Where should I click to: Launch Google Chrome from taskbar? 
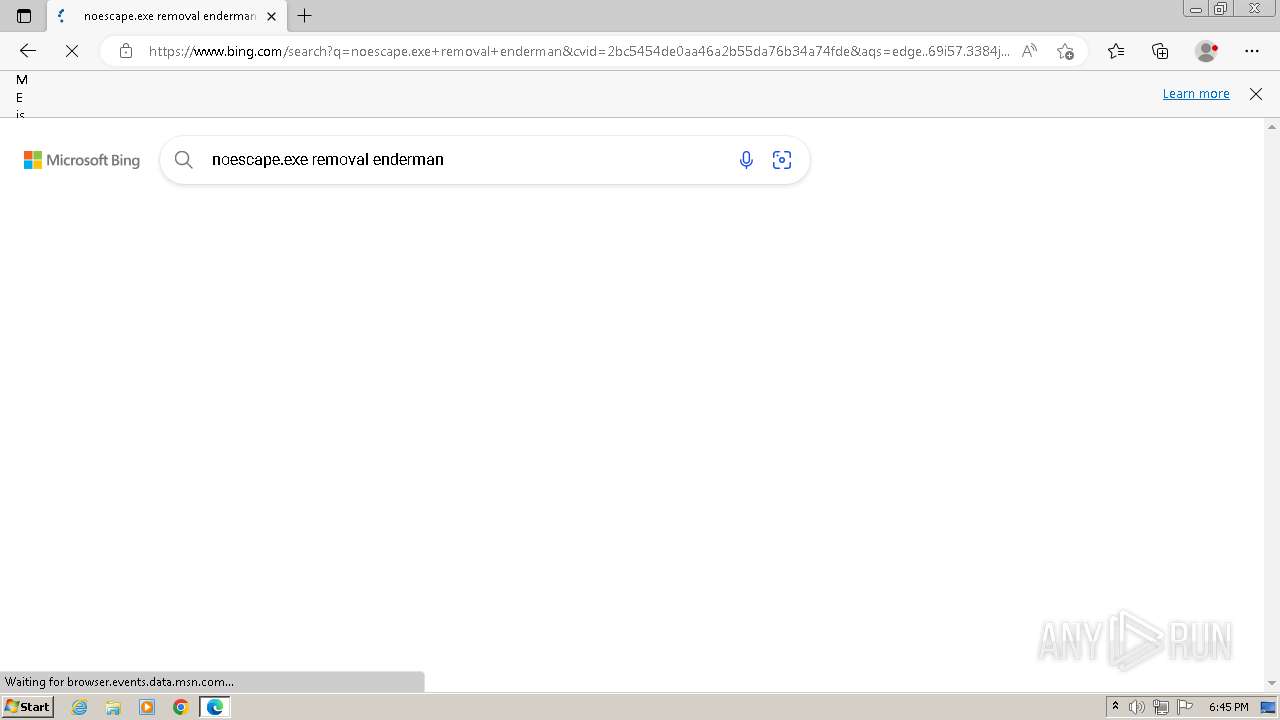181,707
